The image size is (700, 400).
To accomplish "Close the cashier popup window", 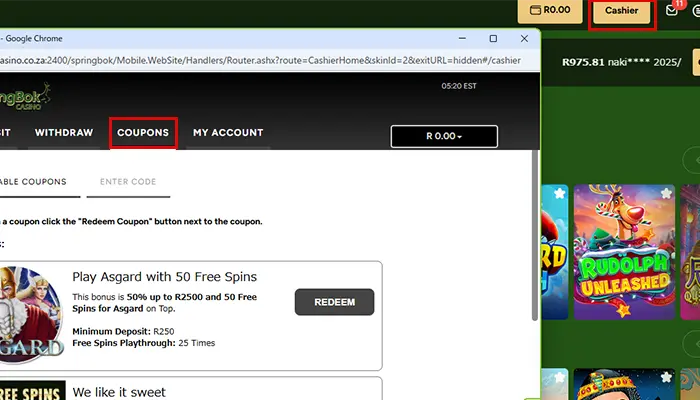I will [x=524, y=39].
